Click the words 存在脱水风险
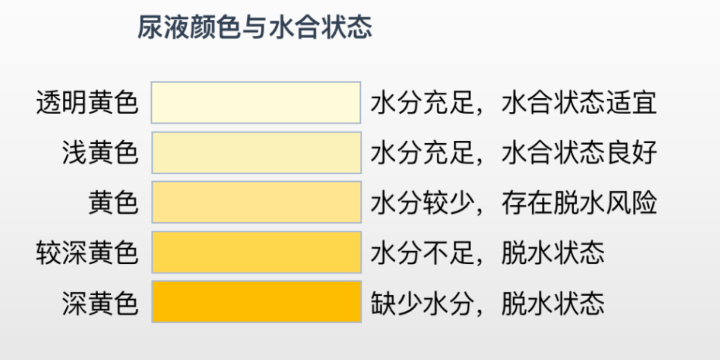Screen dimensions: 720x360 pos(579,202)
